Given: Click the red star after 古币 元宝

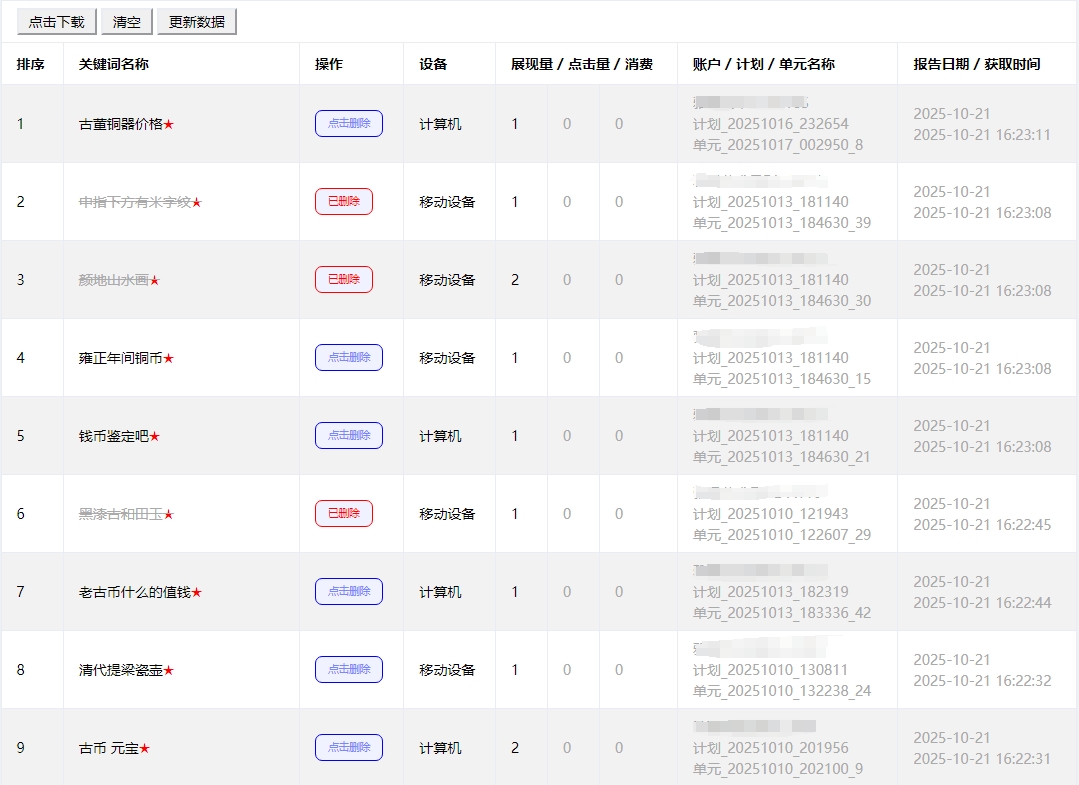Looking at the screenshot, I should [x=144, y=749].
